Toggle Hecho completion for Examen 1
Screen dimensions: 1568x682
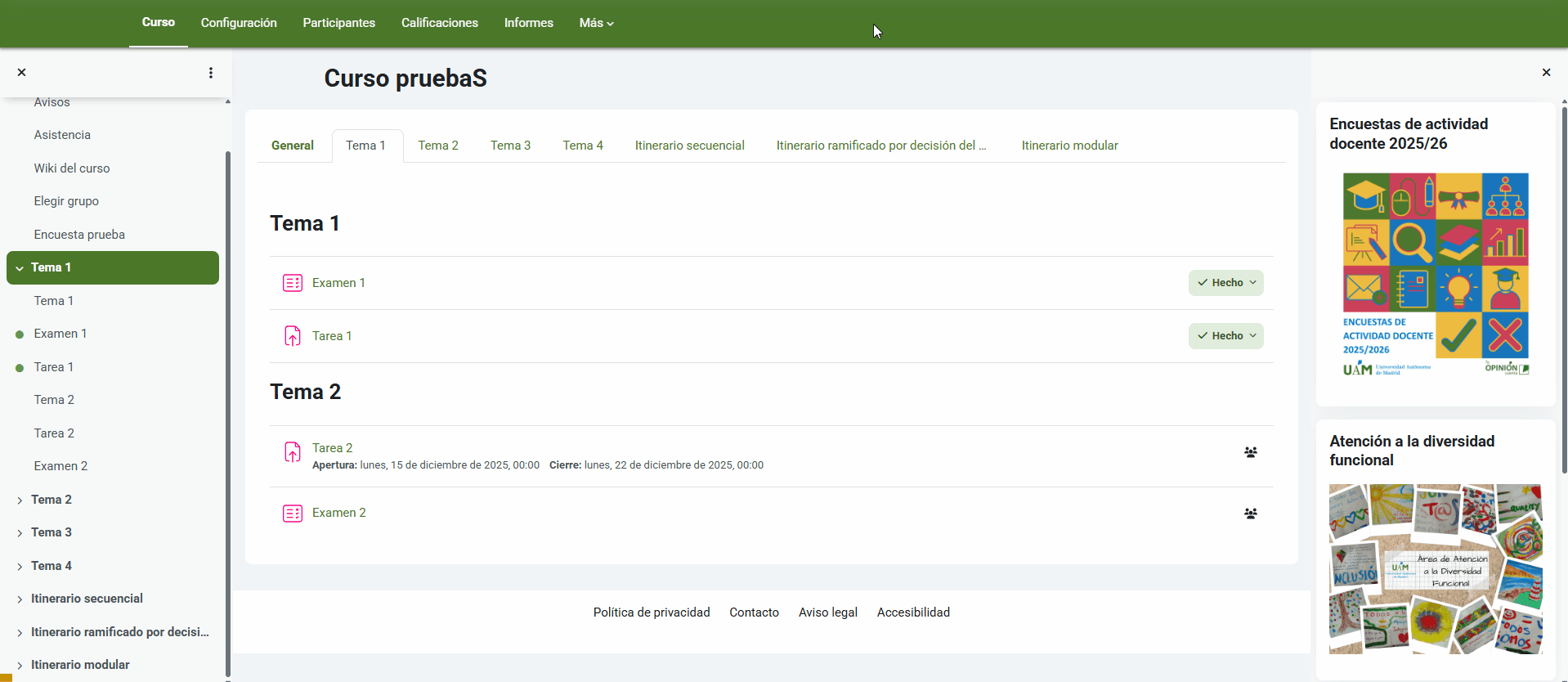1225,283
